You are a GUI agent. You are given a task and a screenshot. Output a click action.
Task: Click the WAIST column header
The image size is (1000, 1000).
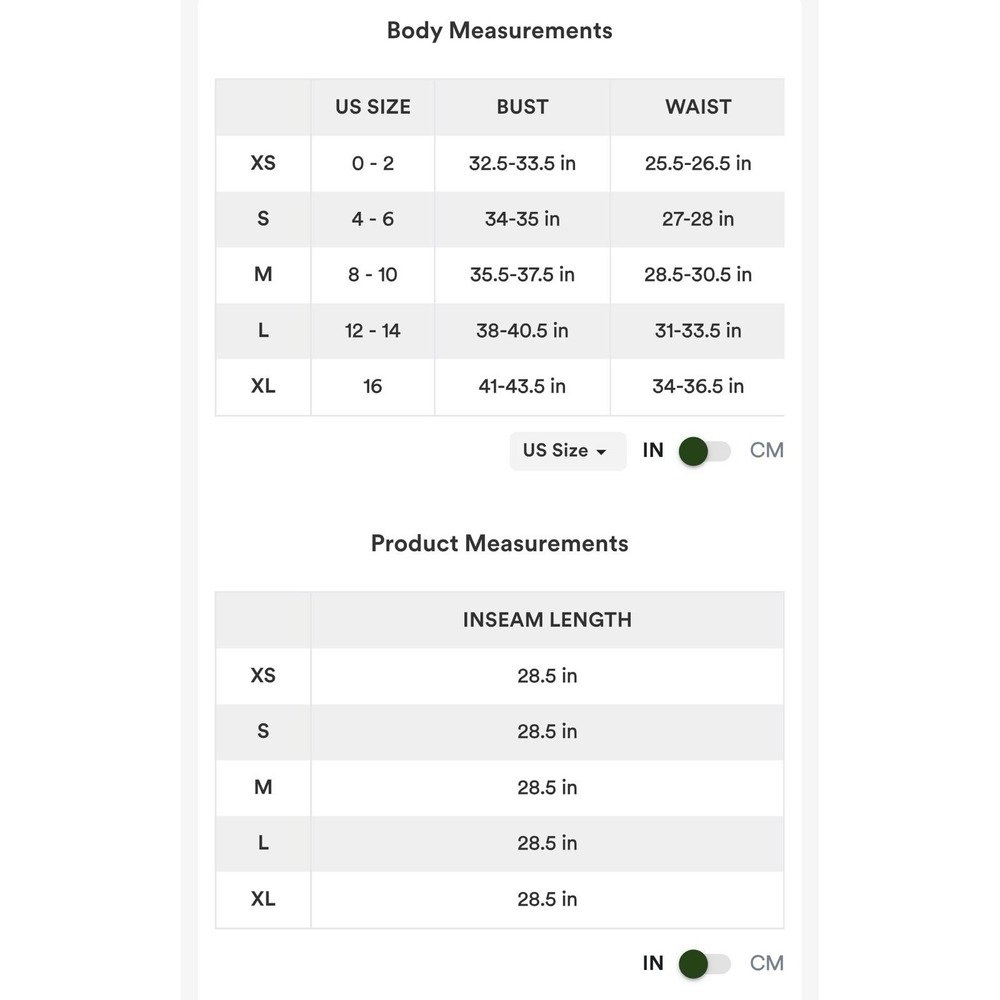click(698, 107)
